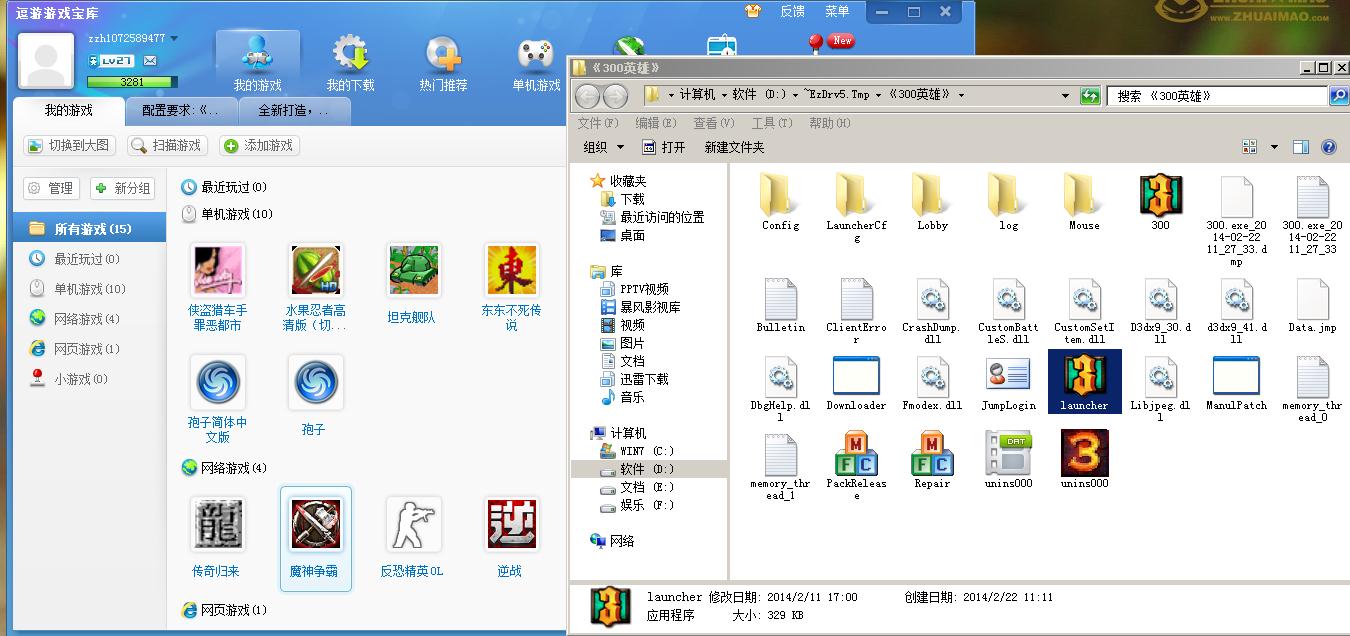Screen dimensions: 1350x636
Task: Open the 菜单 menu in the game library title bar
Action: (x=837, y=11)
